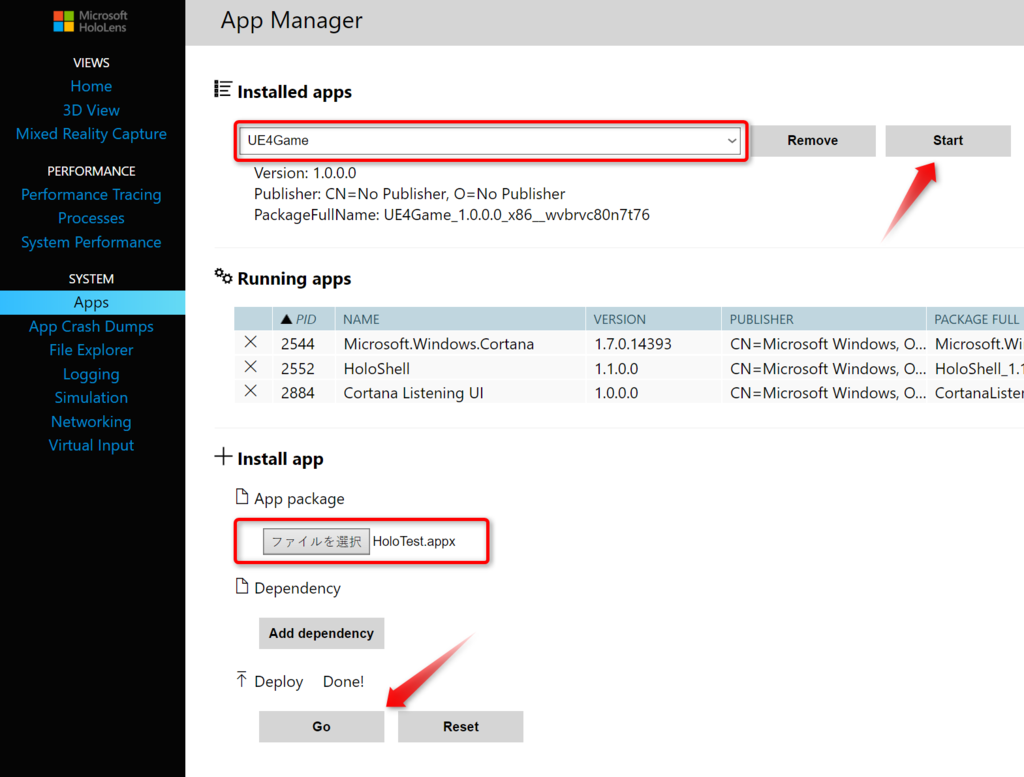Click Cortana Listening UI name cell
This screenshot has height=777, width=1024.
pos(413,393)
